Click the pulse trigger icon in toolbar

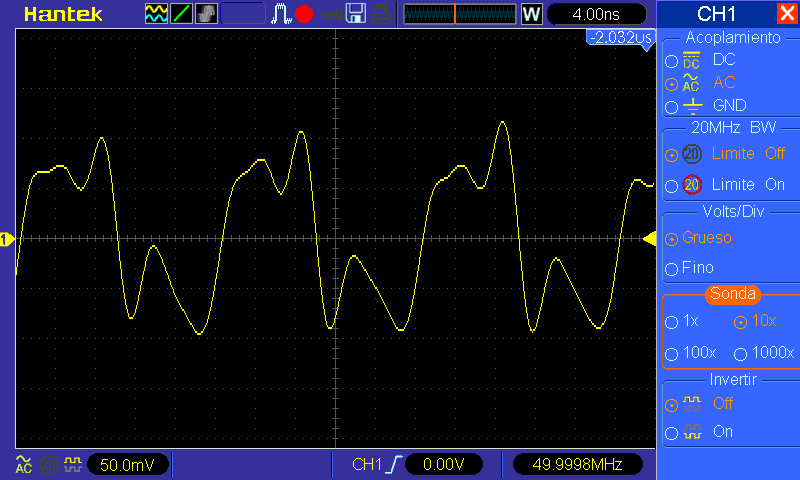point(280,14)
